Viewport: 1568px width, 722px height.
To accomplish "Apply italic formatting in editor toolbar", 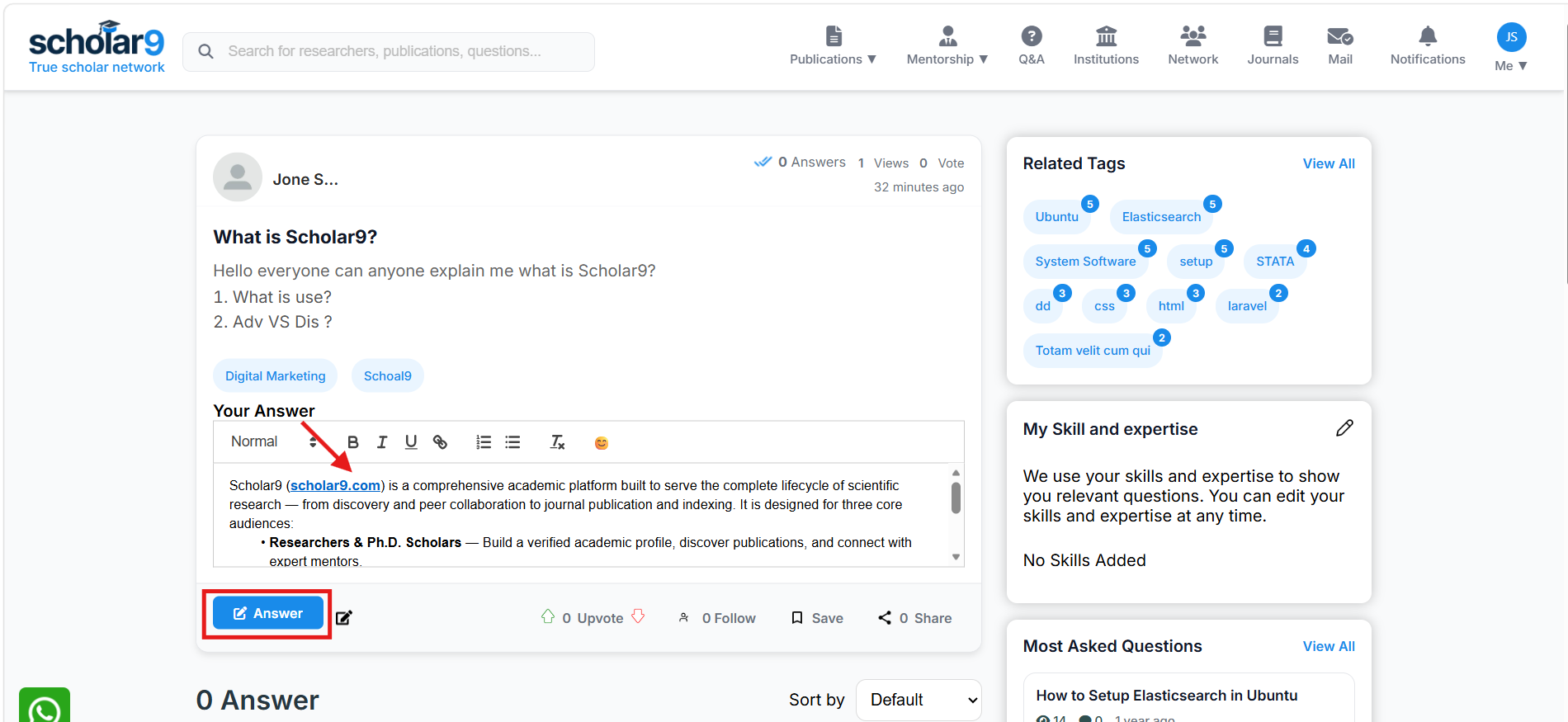I will click(382, 442).
